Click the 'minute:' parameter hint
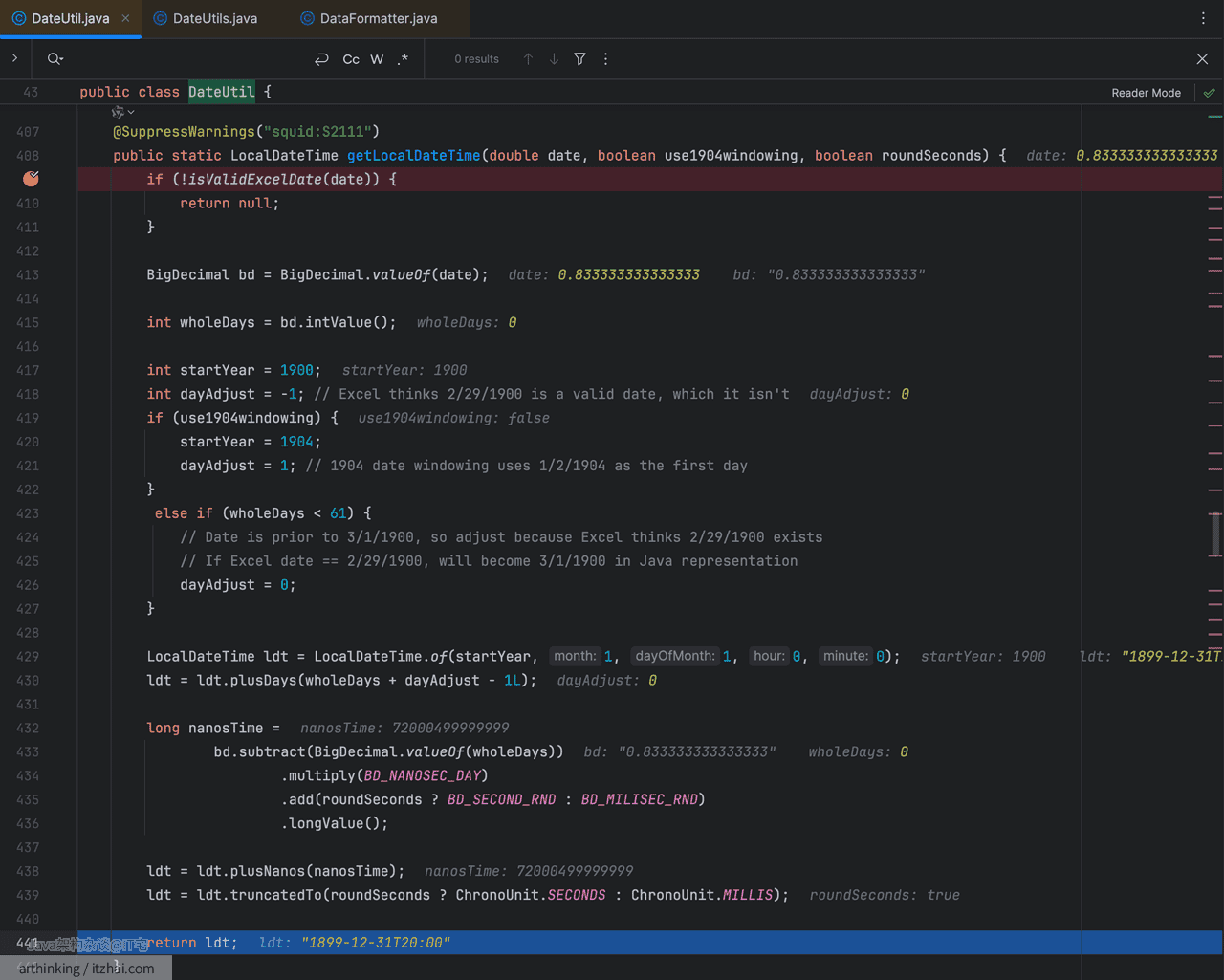 click(846, 656)
